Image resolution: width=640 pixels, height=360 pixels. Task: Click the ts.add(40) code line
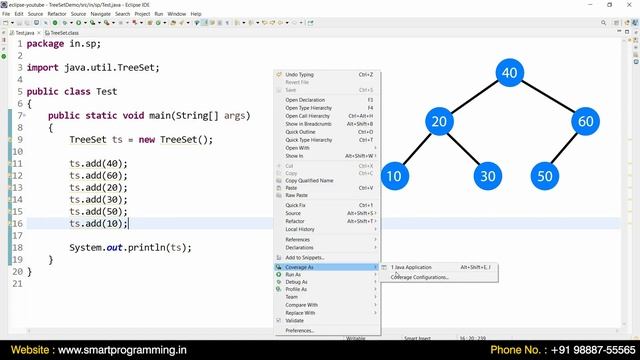pyautogui.click(x=98, y=164)
